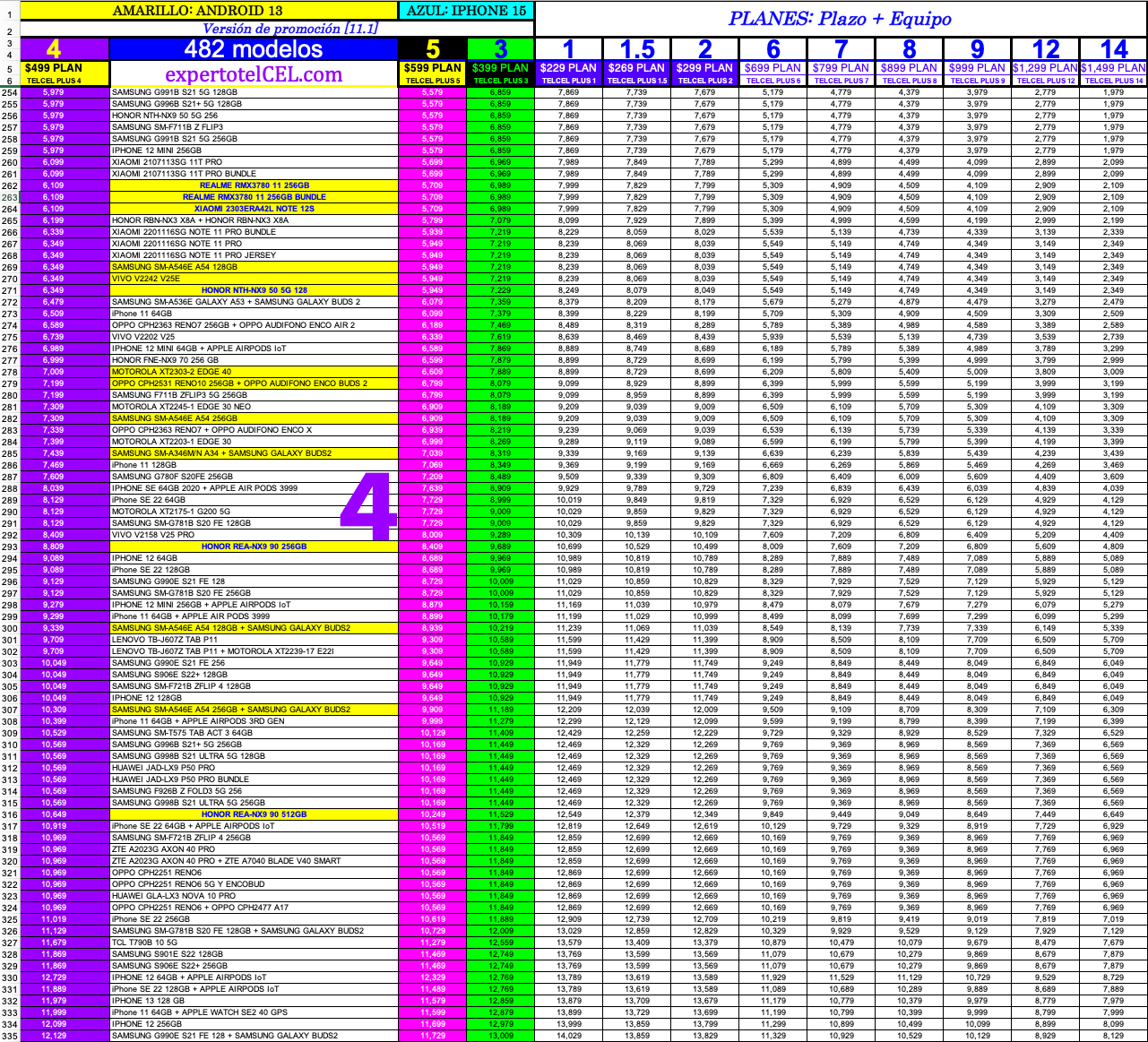Click the large '14' plan number header

pos(1114,49)
